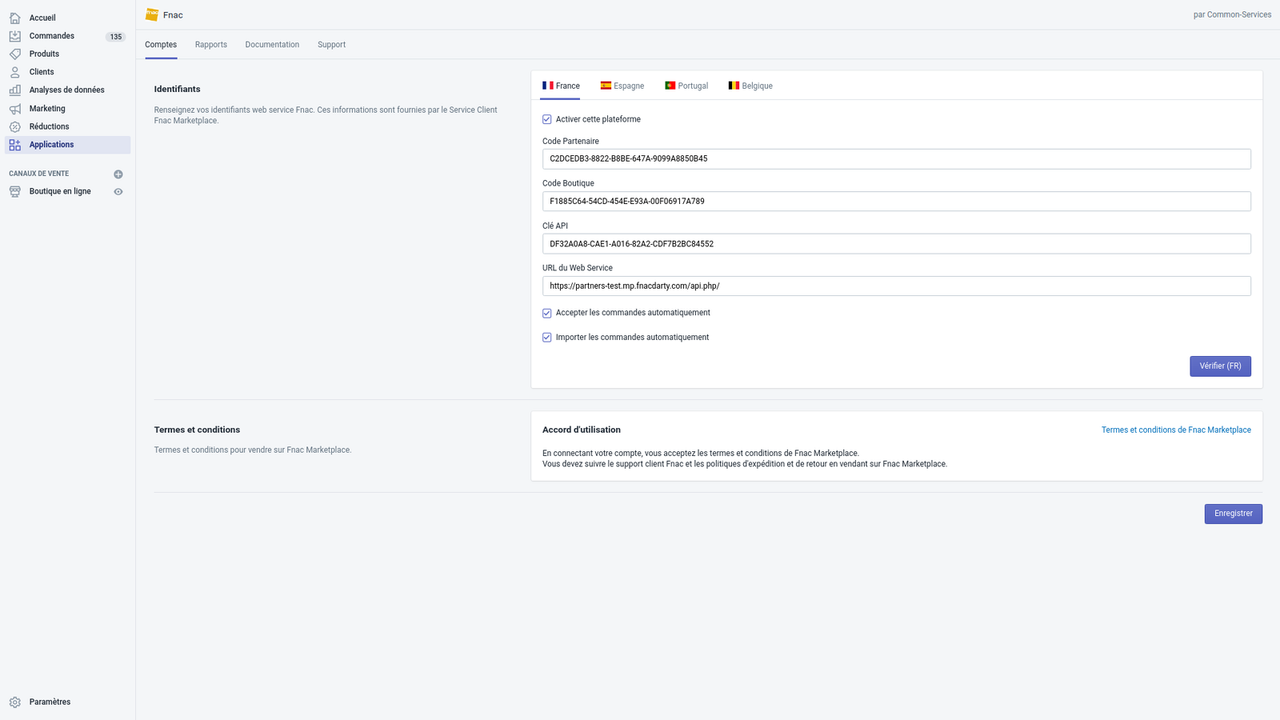
Task: Open Analyses de données in sidebar
Action: coord(67,90)
